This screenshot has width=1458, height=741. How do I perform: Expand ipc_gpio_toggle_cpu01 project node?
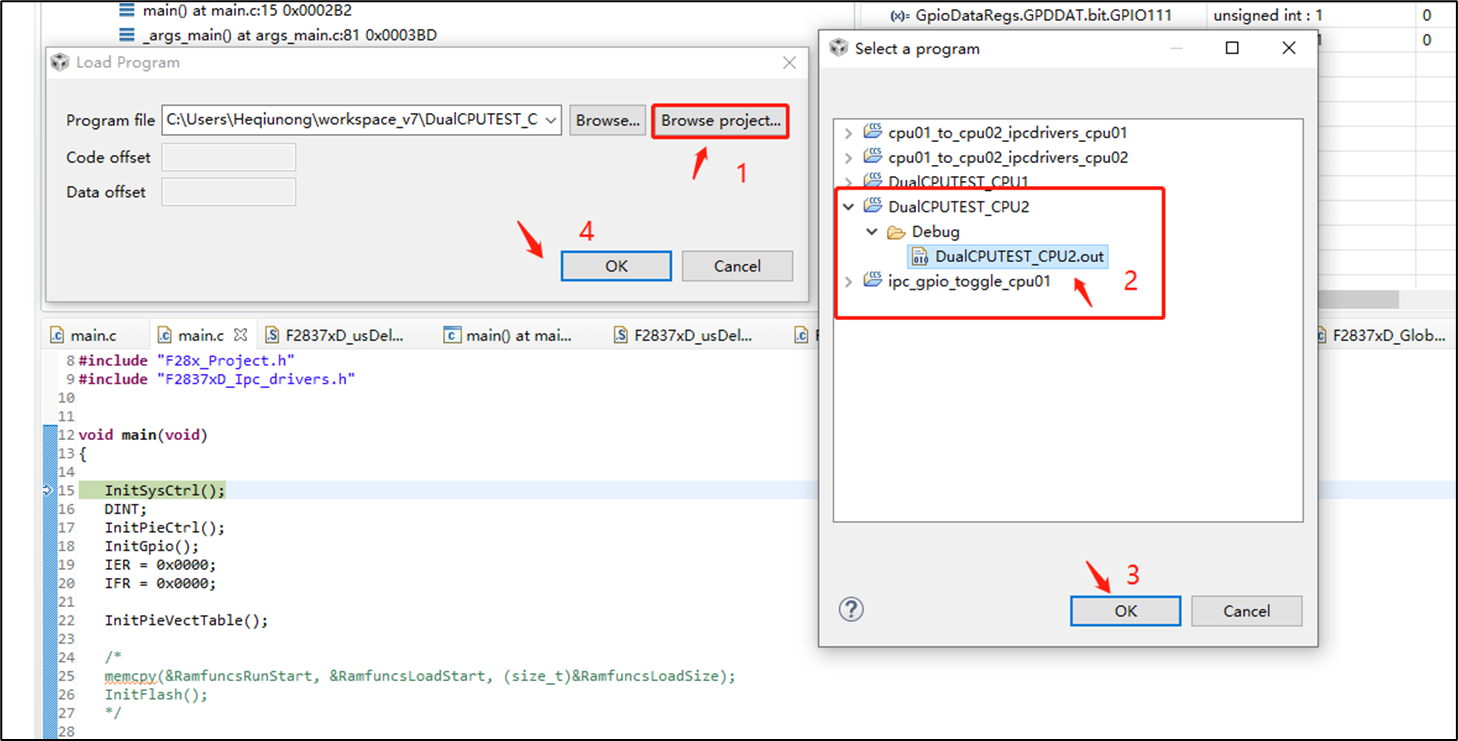(849, 282)
